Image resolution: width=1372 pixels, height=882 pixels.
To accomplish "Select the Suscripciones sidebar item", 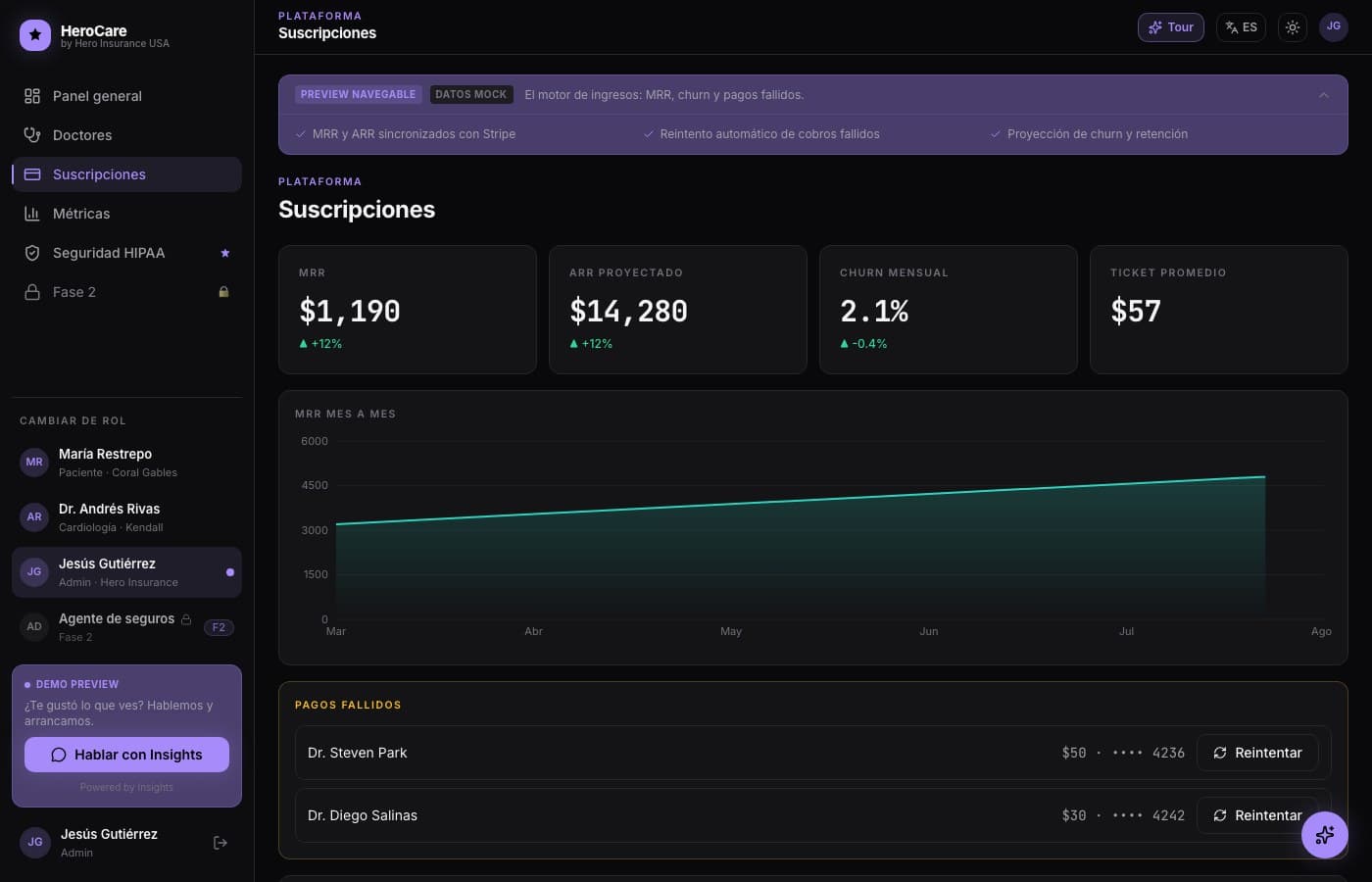I will (x=126, y=174).
